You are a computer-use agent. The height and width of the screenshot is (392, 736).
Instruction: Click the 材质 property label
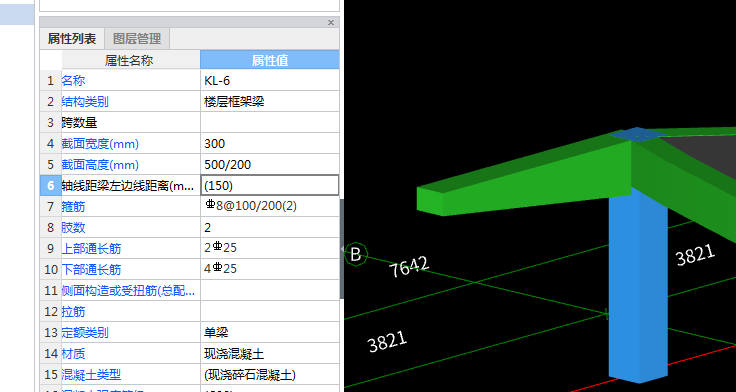pyautogui.click(x=73, y=354)
